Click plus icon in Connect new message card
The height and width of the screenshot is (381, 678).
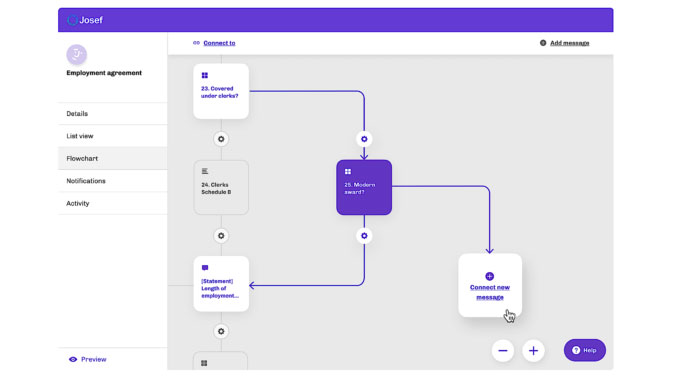(489, 276)
